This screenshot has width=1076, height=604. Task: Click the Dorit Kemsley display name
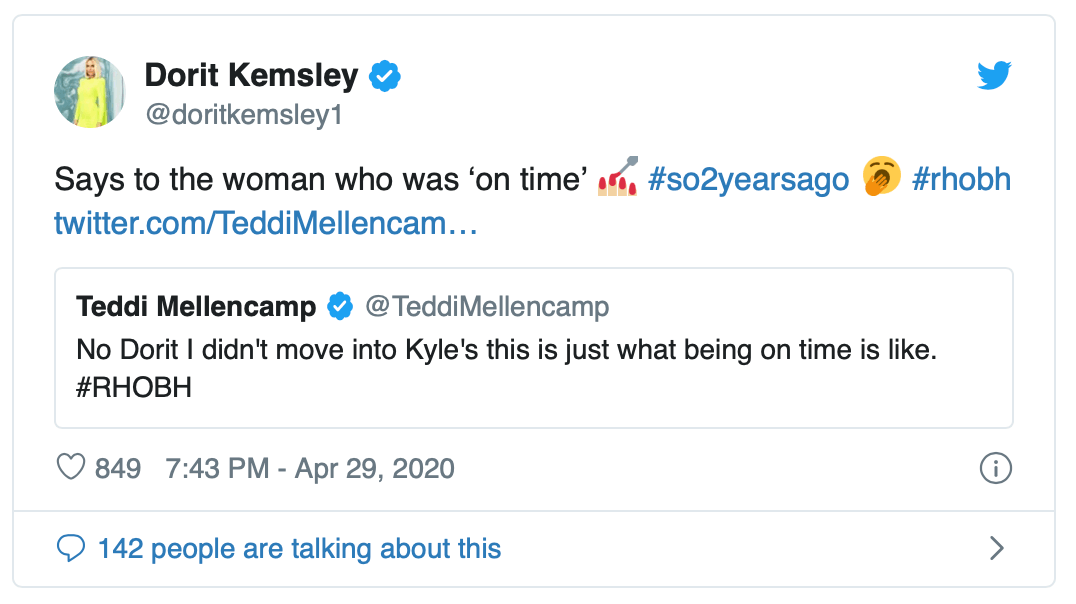(x=251, y=75)
